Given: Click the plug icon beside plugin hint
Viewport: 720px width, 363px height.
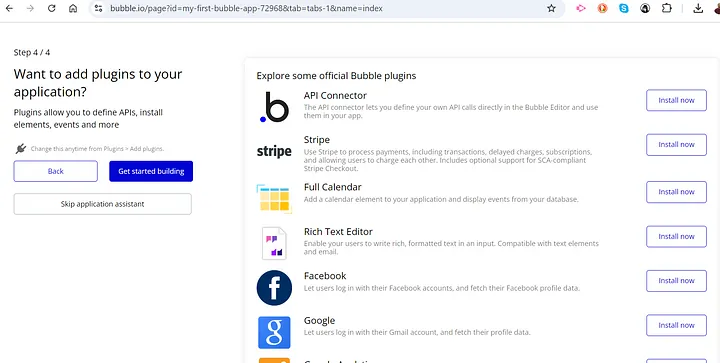Looking at the screenshot, I should (x=20, y=149).
